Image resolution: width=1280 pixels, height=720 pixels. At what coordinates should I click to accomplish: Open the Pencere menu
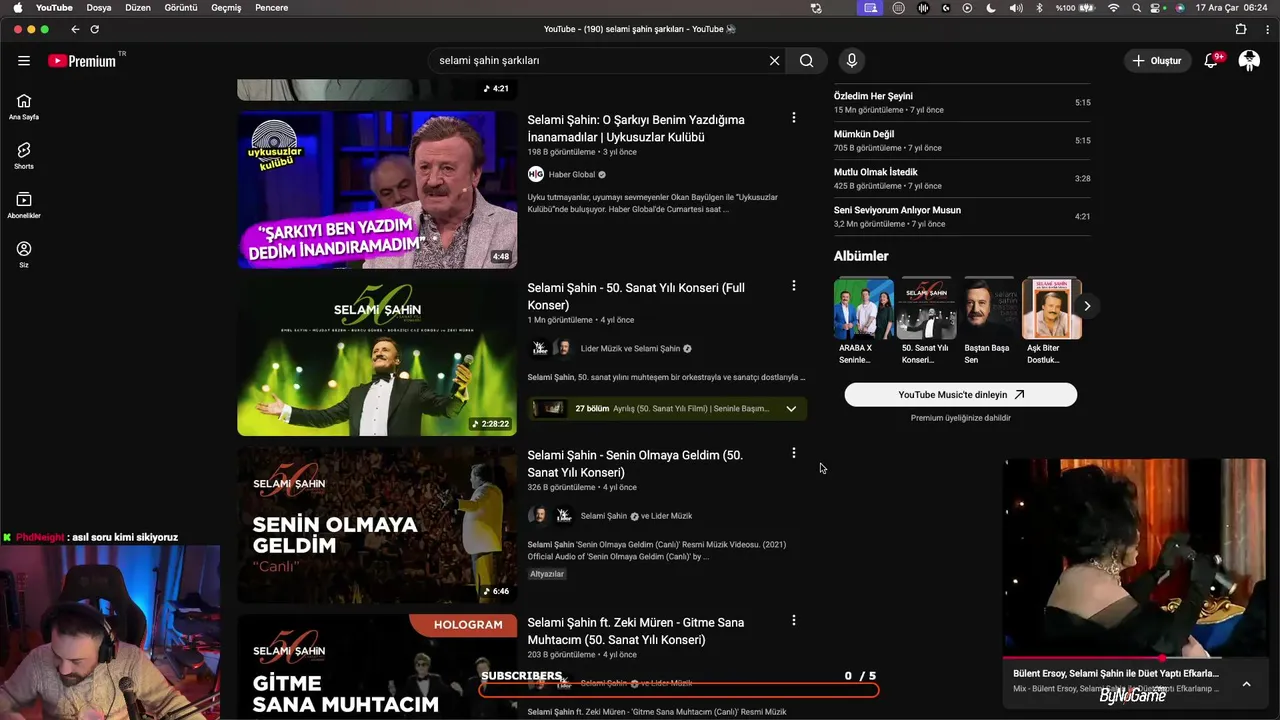click(x=272, y=8)
